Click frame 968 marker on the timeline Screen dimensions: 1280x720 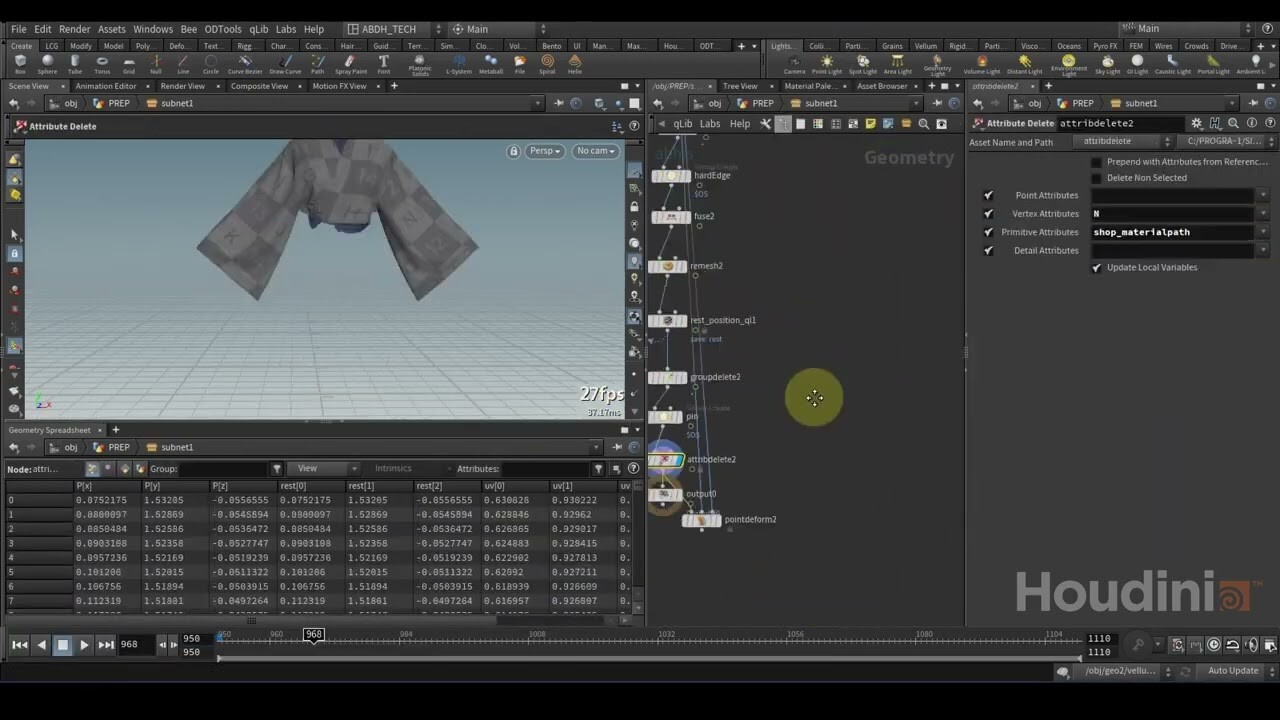[314, 634]
